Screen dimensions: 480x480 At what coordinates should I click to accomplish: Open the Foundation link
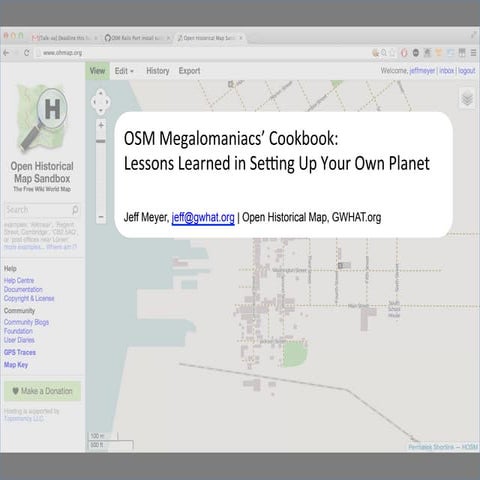point(18,331)
